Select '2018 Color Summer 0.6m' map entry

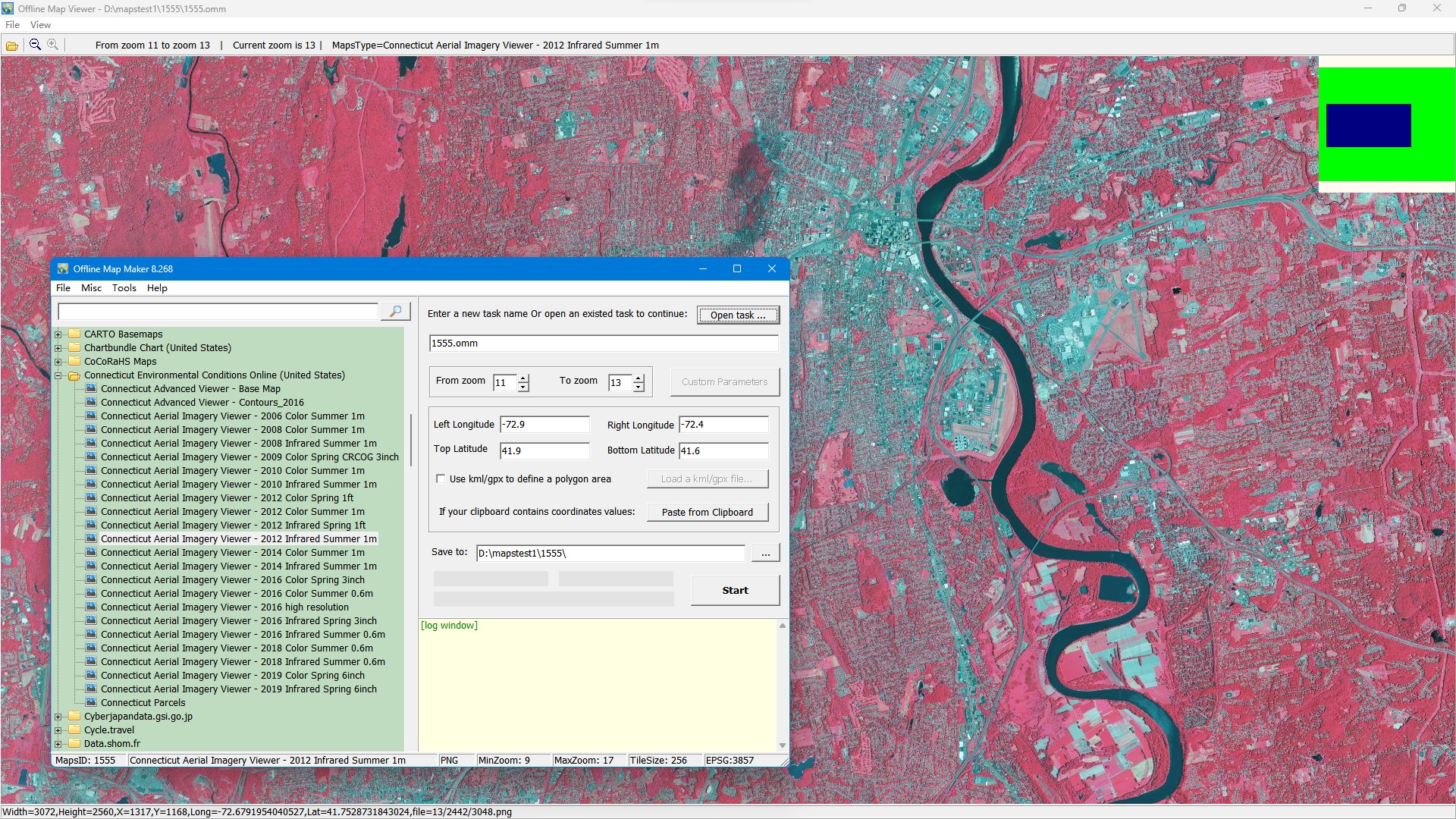[237, 648]
